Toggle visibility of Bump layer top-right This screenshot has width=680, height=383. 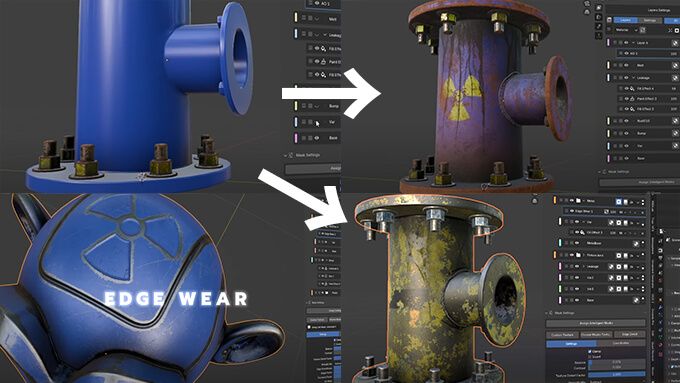tap(626, 133)
